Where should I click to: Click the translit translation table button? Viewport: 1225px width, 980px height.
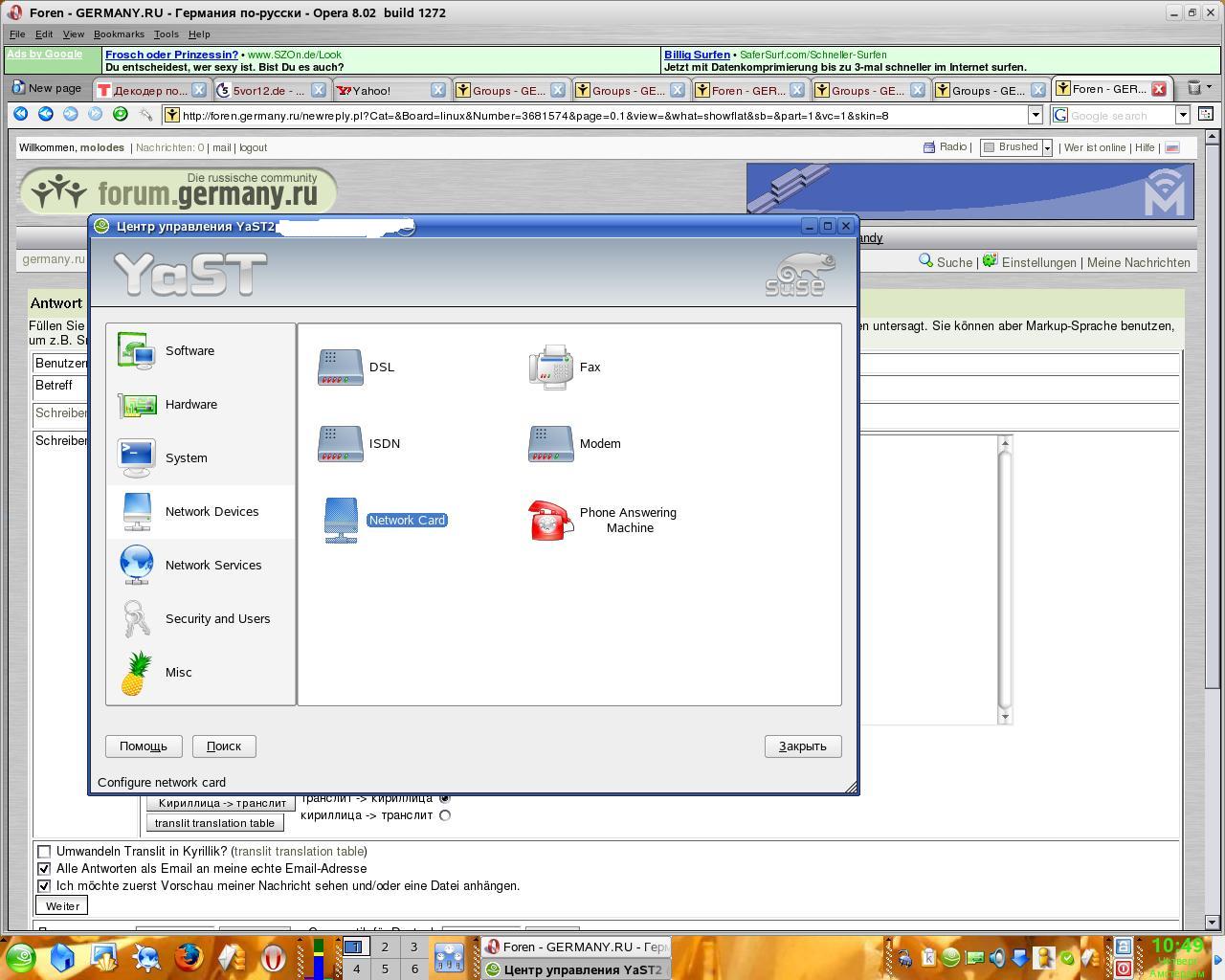214,823
